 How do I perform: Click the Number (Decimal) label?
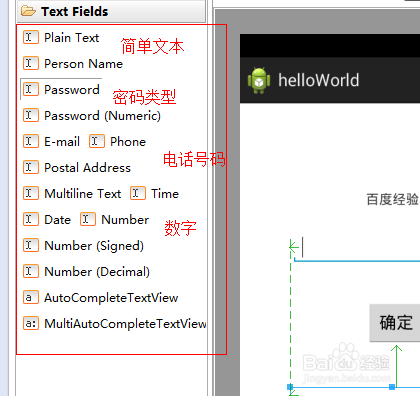(97, 272)
